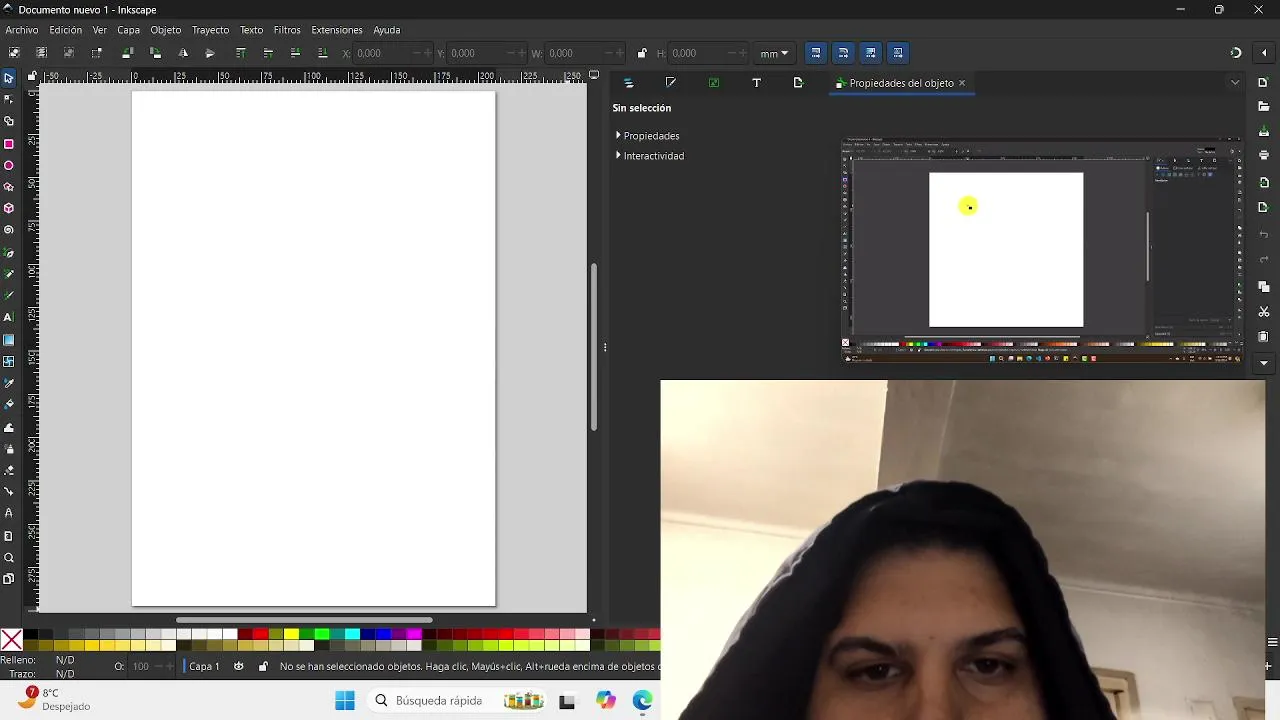Open snapping options arrow popover

(1265, 53)
